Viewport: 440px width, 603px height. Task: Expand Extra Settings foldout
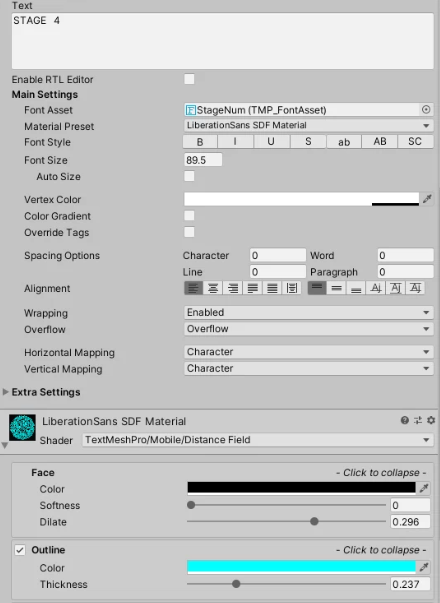coord(5,391)
